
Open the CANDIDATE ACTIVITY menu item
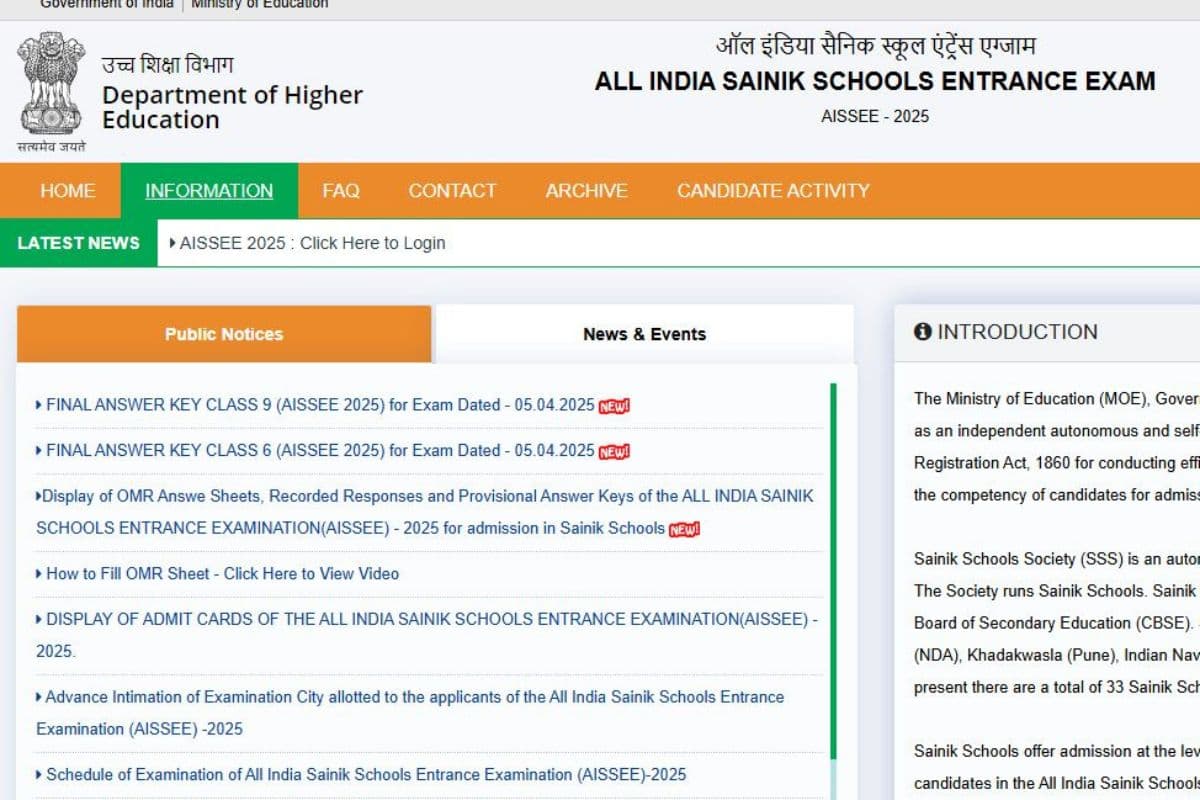click(x=772, y=191)
